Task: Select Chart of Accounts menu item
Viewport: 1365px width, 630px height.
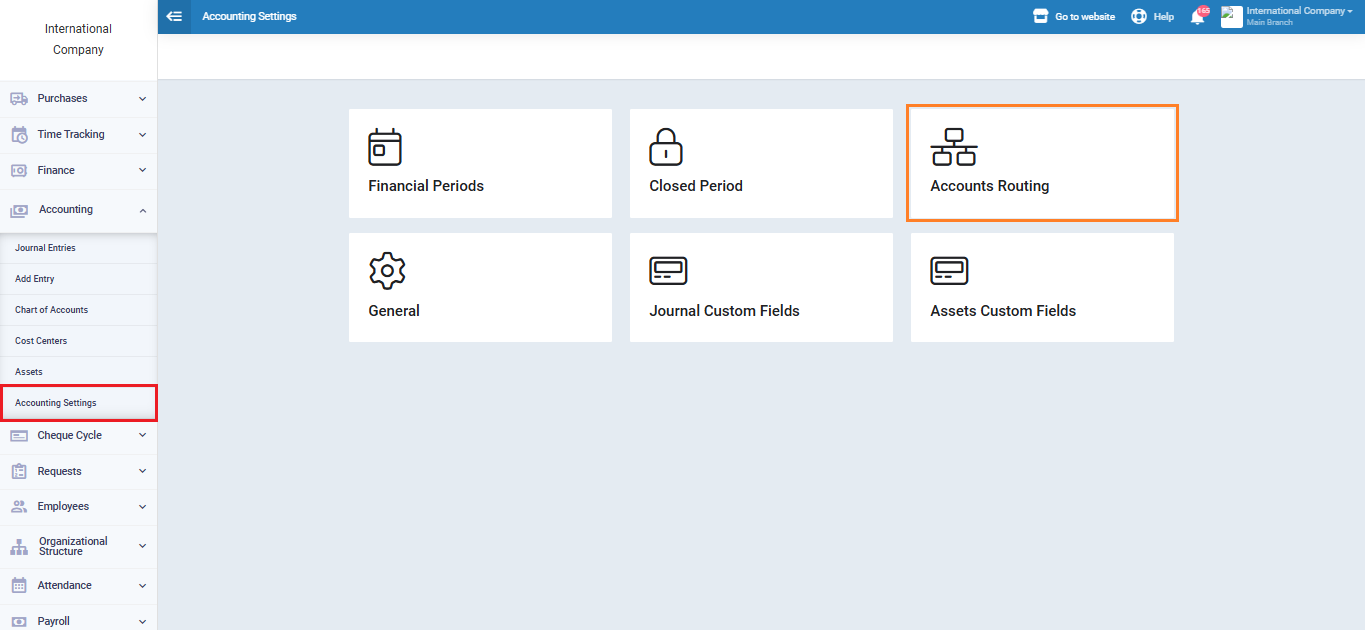Action: point(51,310)
